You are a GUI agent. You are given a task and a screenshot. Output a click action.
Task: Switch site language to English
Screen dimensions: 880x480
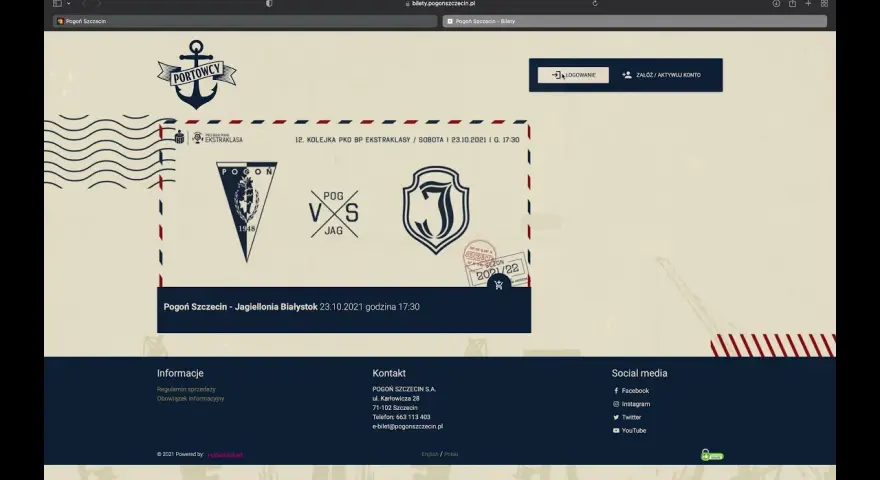coord(430,454)
